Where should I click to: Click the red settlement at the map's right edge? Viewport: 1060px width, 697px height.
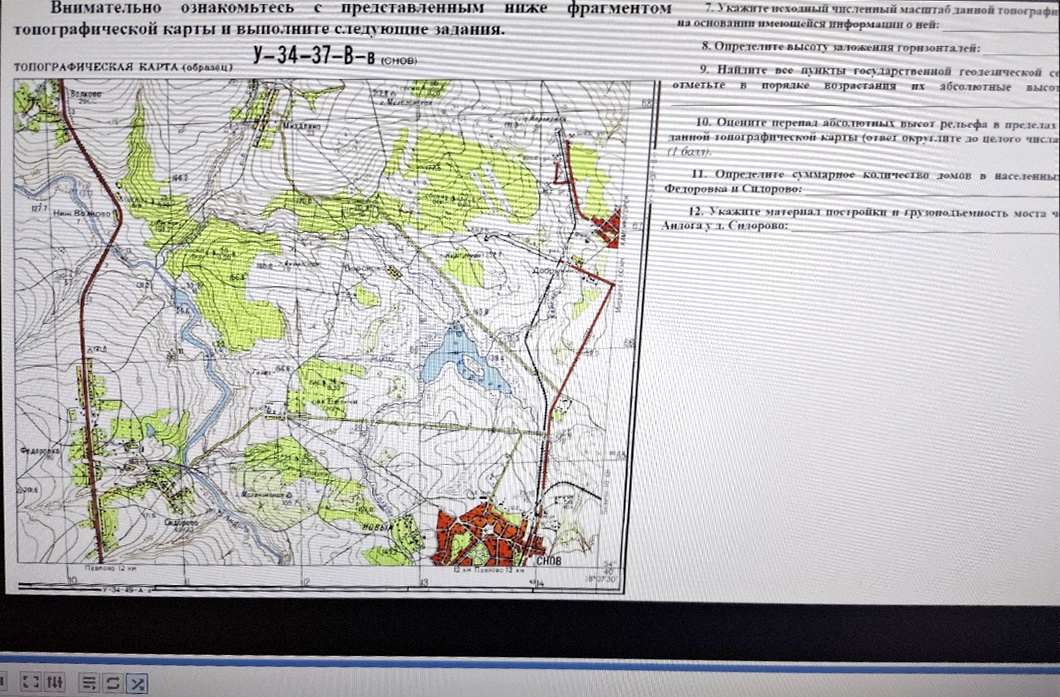(x=607, y=227)
